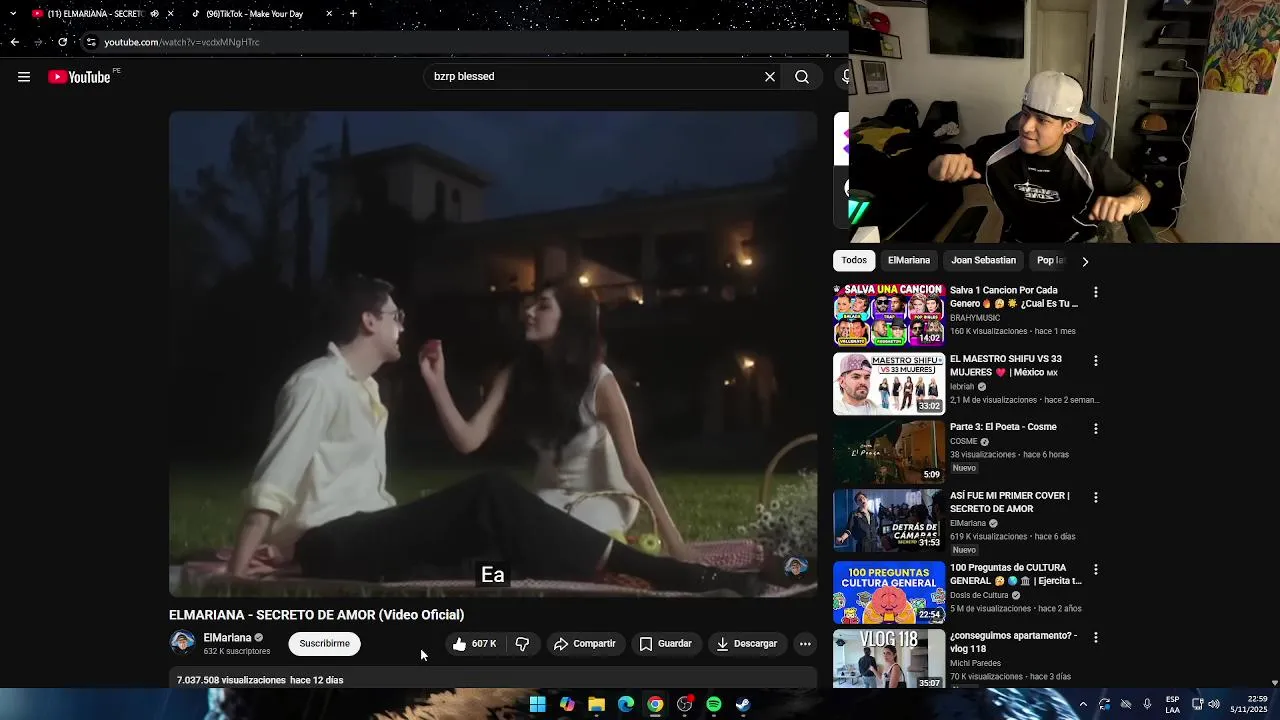This screenshot has width=1280, height=720.
Task: Click the YouTube logo to go home
Action: [x=79, y=77]
